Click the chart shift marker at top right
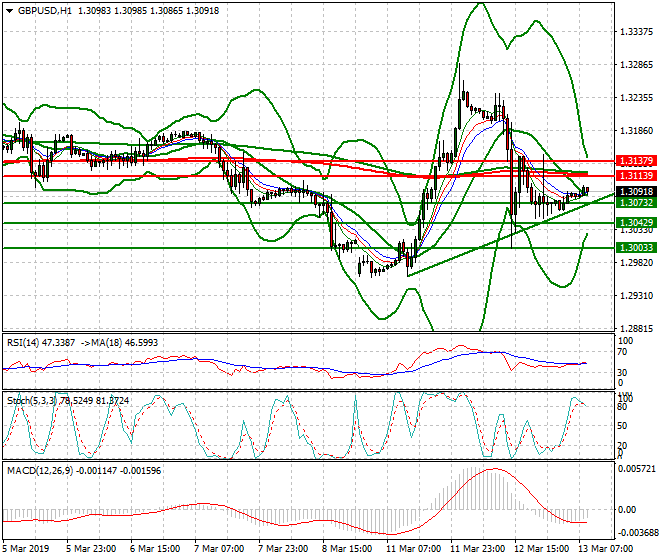Image resolution: width=660 pixels, height=560 pixels. pos(601,7)
